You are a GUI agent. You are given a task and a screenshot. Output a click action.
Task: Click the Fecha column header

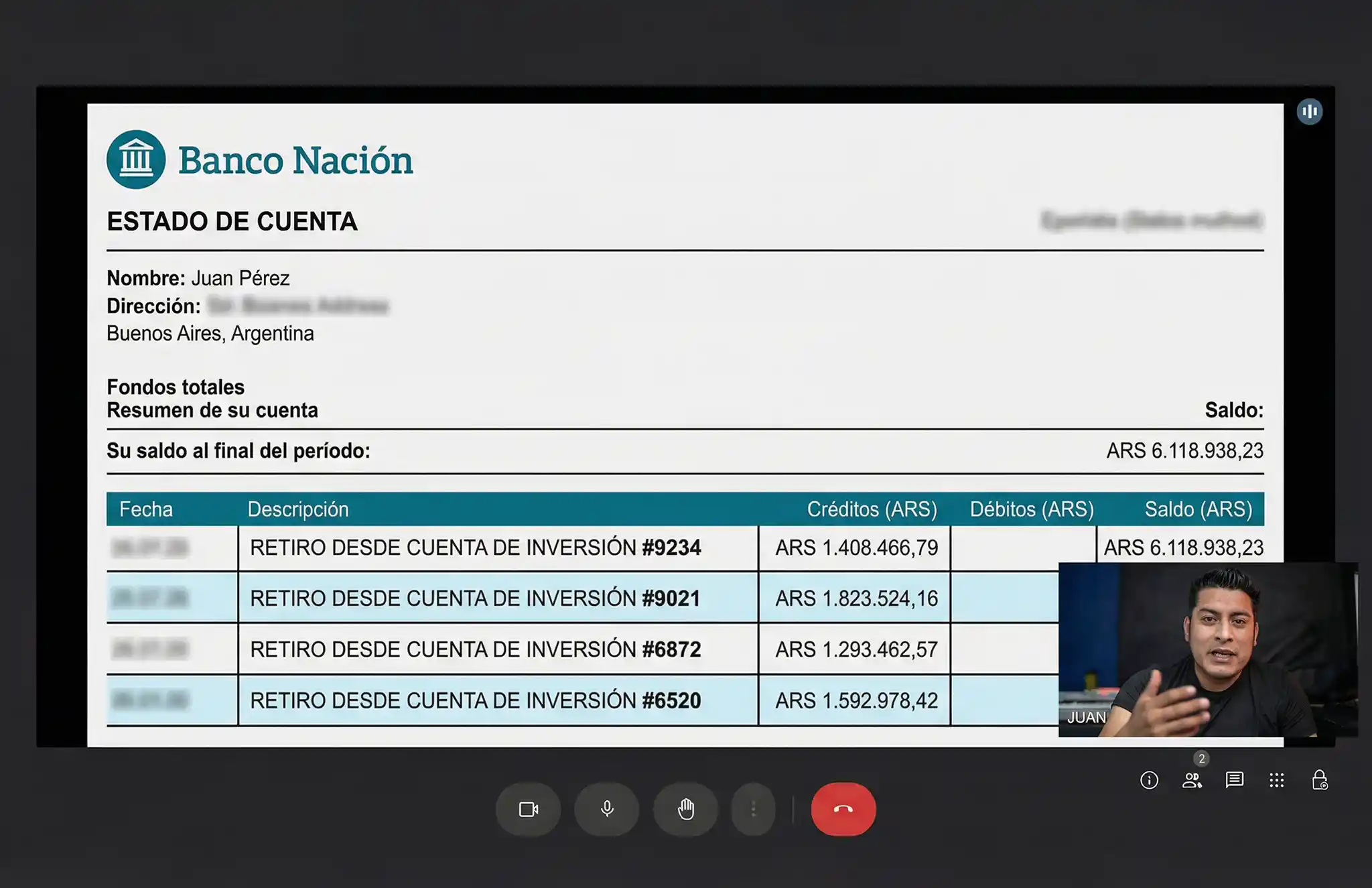point(146,509)
